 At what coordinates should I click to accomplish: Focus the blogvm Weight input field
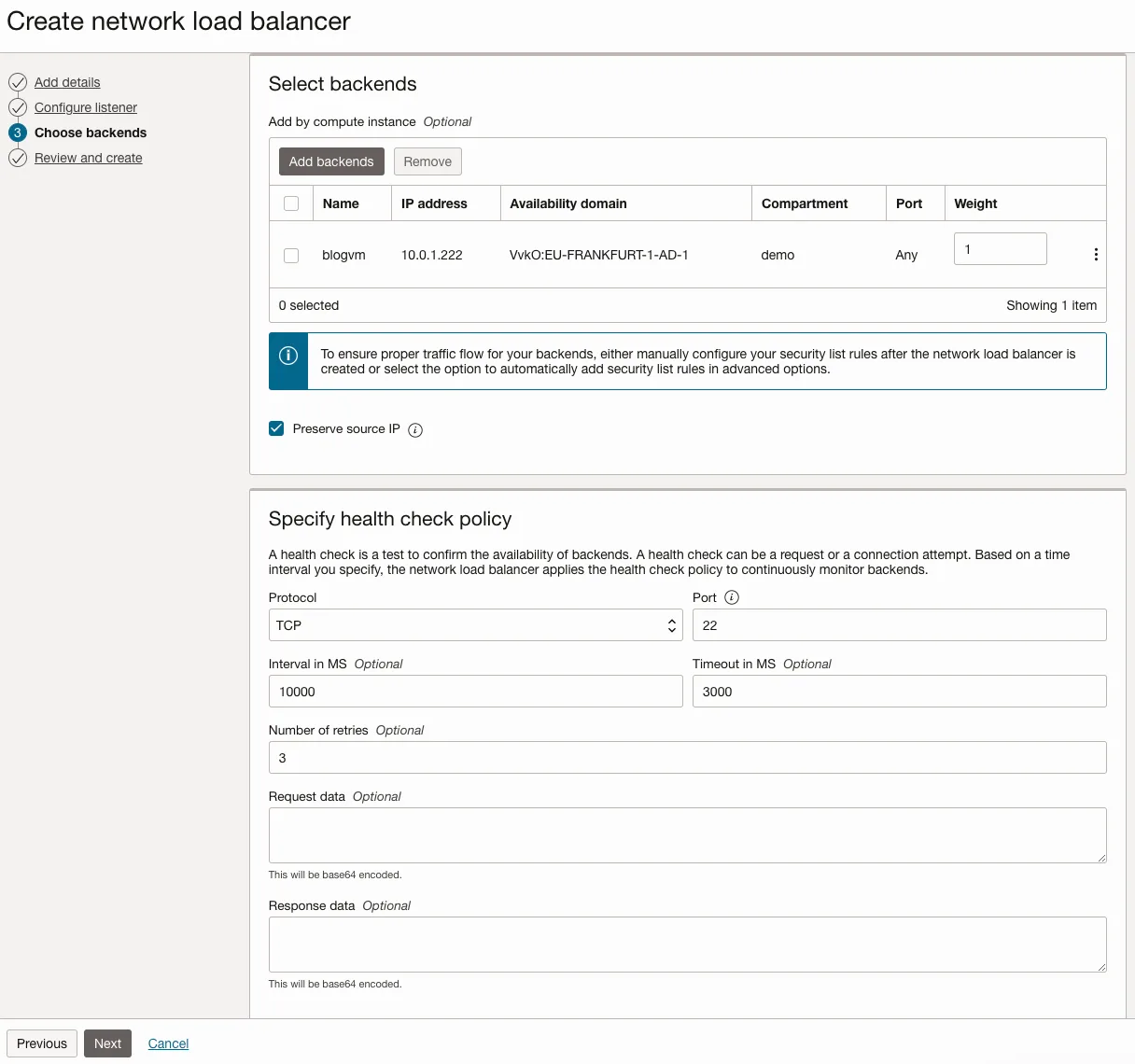pos(1001,249)
